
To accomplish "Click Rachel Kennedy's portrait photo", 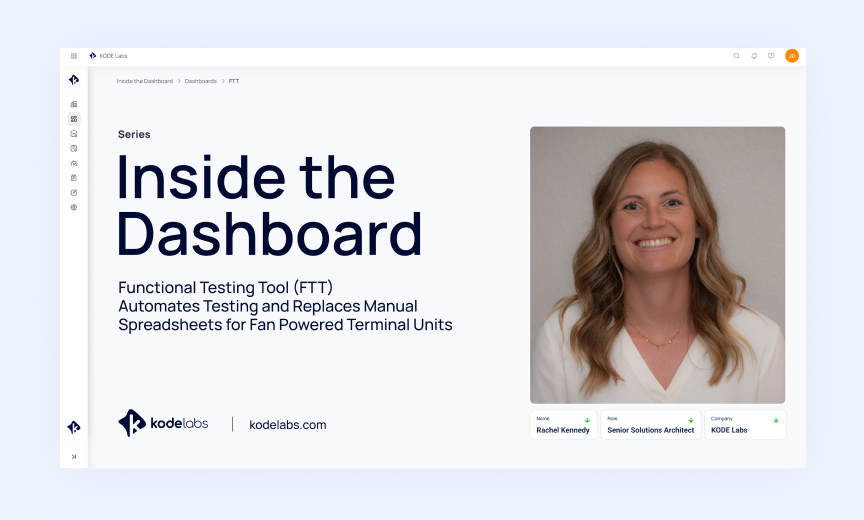I will pos(657,265).
